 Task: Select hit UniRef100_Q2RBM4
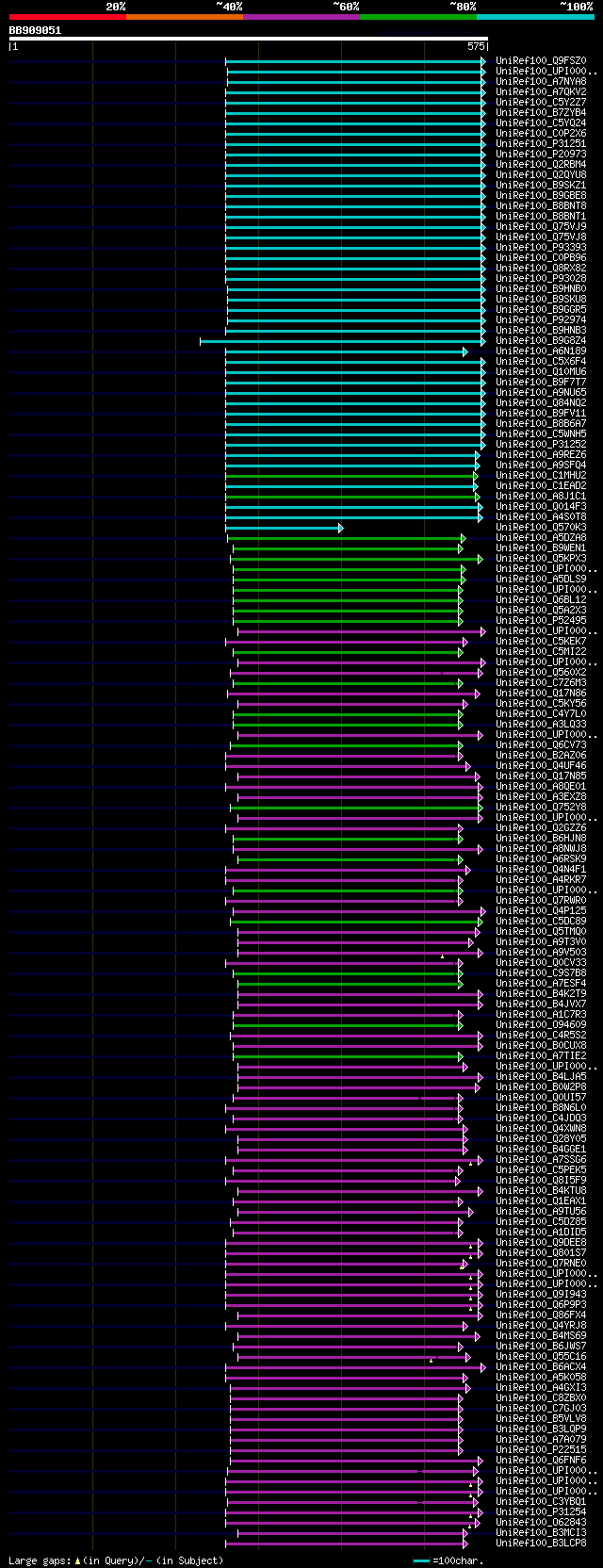[541, 164]
